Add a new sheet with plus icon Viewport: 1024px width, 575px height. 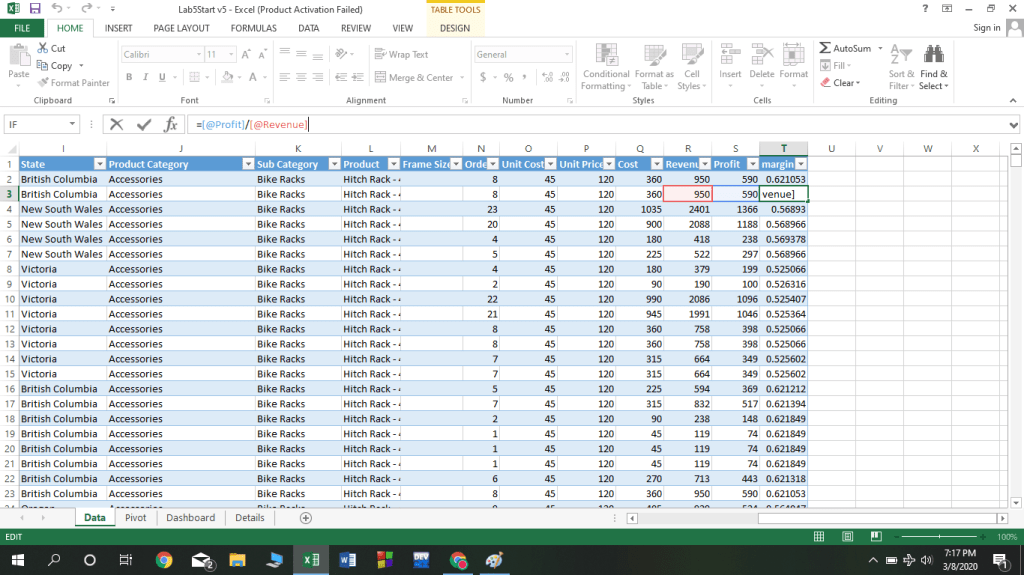pyautogui.click(x=306, y=518)
